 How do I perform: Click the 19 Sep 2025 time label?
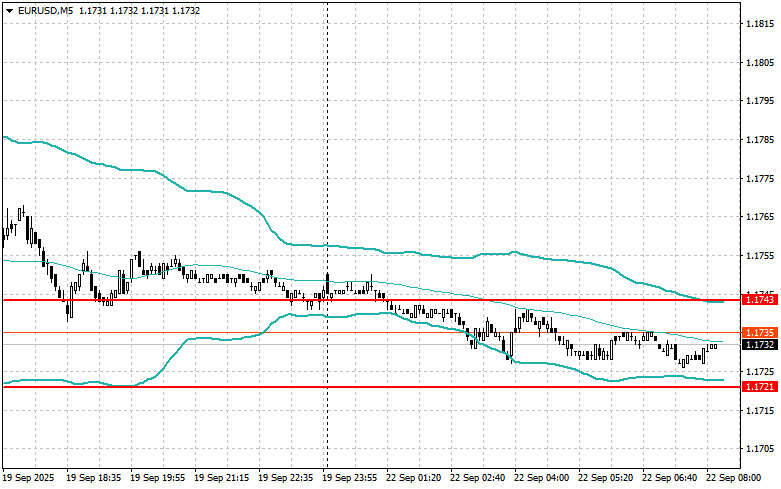[x=28, y=478]
